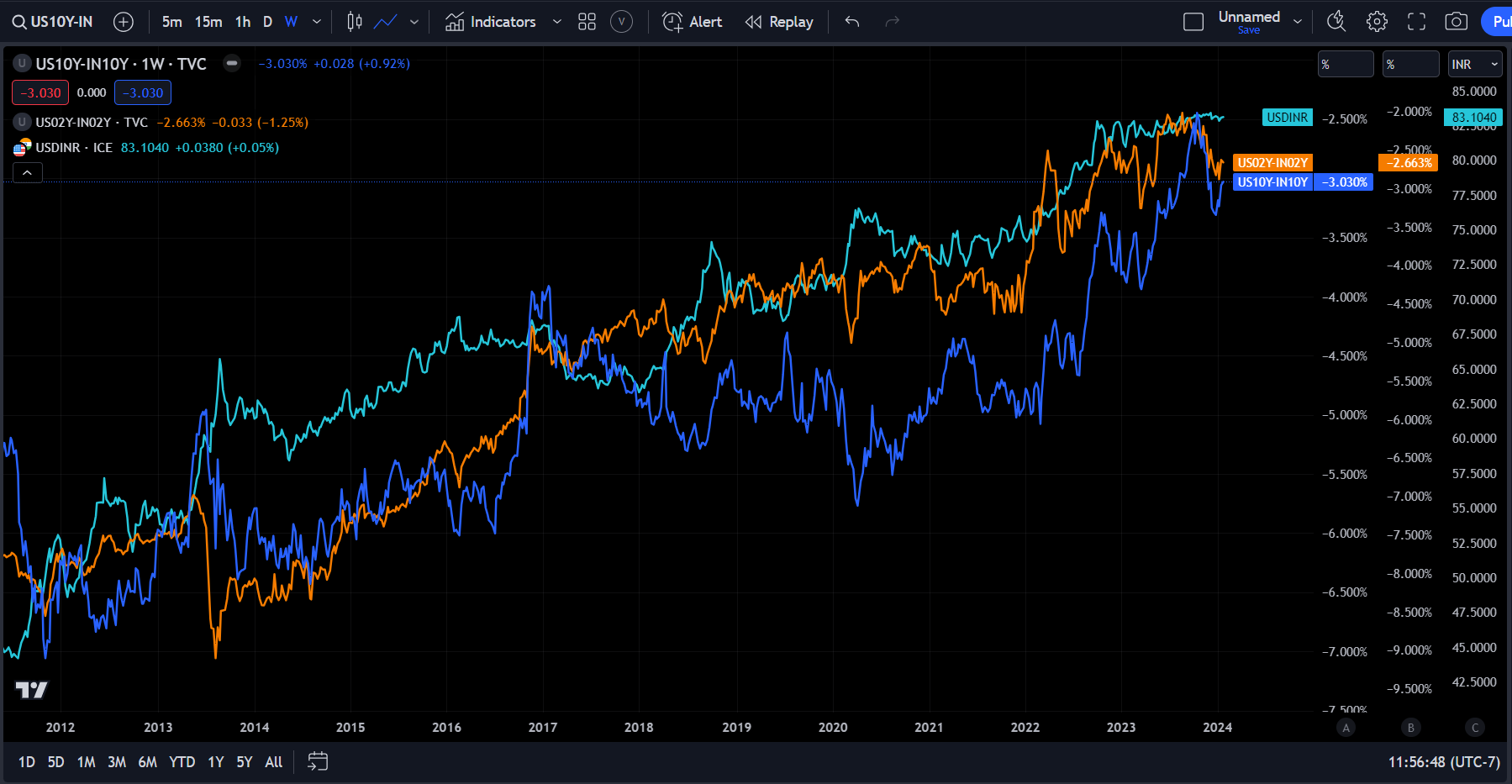Set date range to 5Y
1512x784 pixels.
245,762
